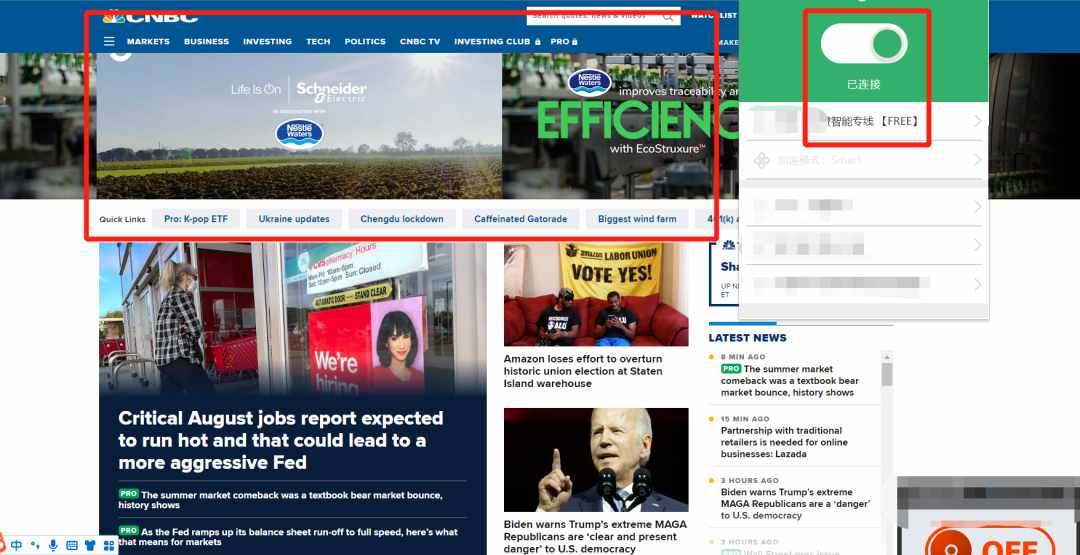Open summer market comeback link under main headline
This screenshot has height=555, width=1080.
[x=280, y=499]
